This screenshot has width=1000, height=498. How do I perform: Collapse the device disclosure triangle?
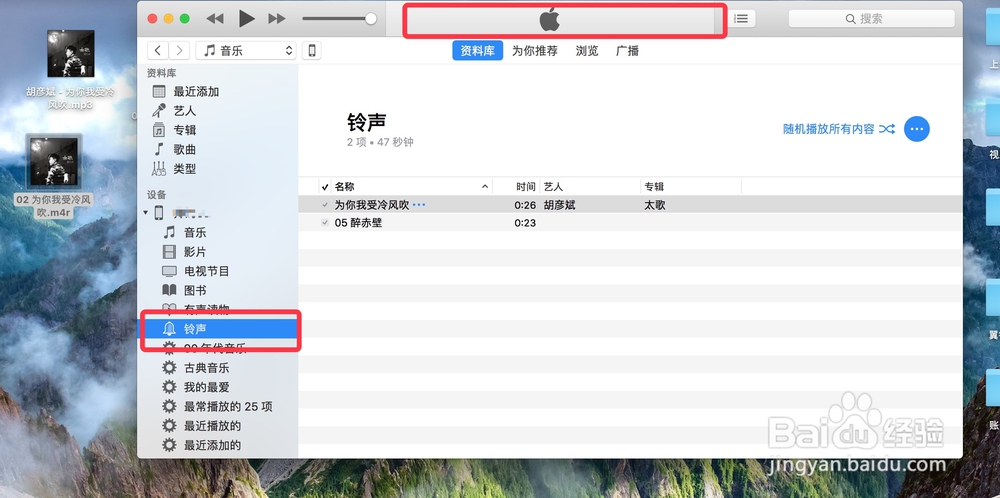tap(146, 213)
